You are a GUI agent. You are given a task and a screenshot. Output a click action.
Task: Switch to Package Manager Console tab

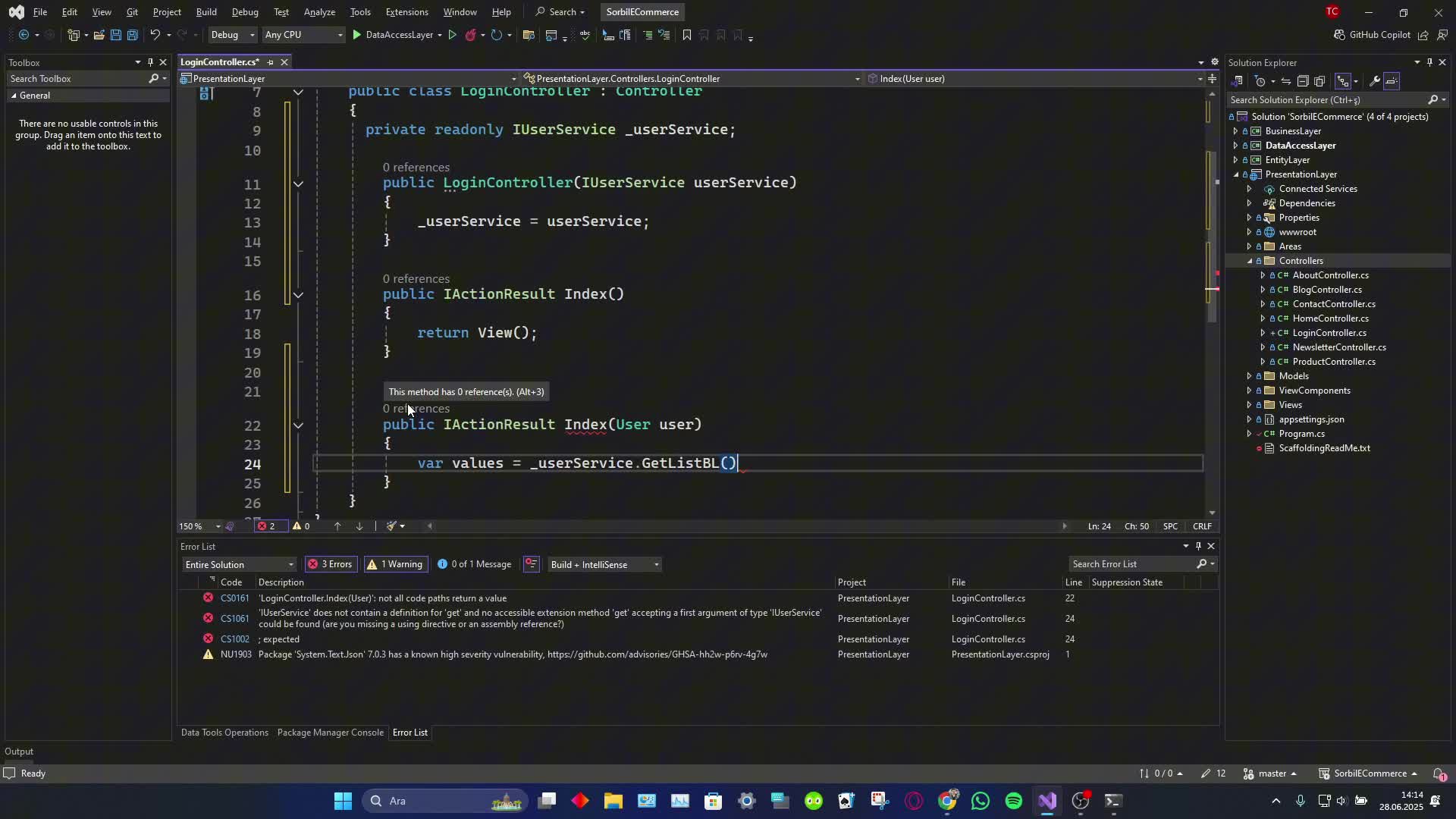331,733
